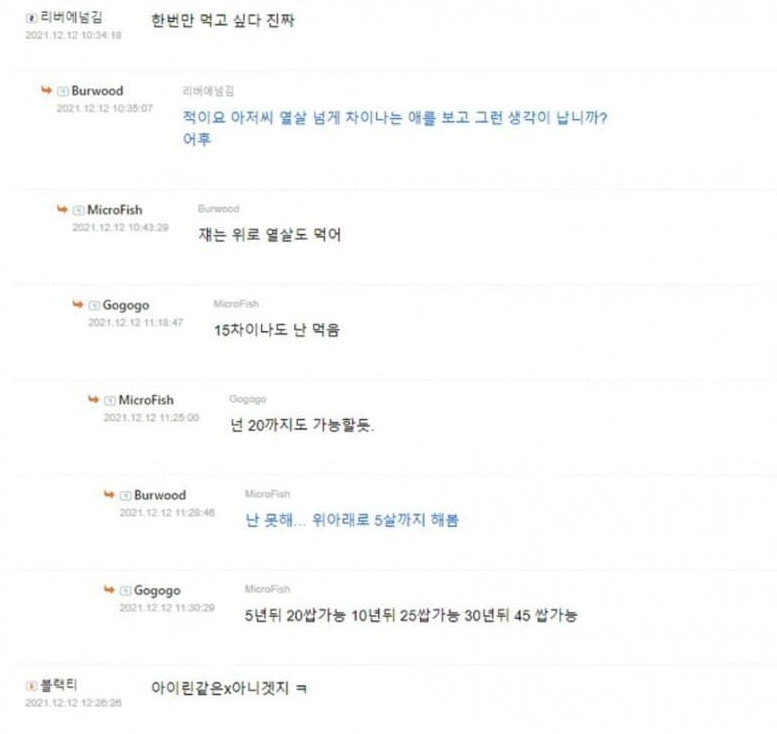Click MicroFish username on the 10:43:29 reply
The image size is (777, 734).
click(x=115, y=210)
